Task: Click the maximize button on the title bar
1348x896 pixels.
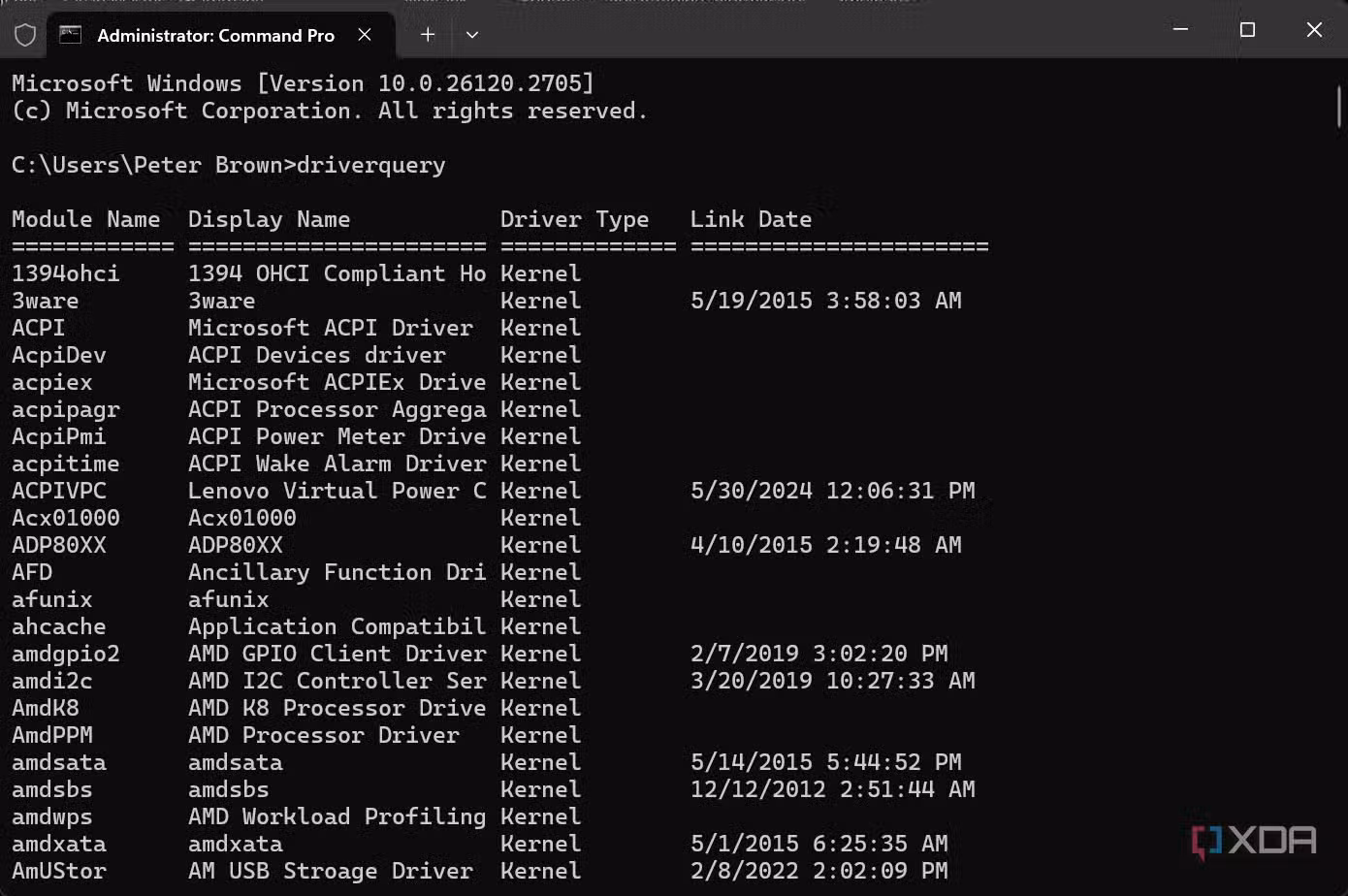Action: coord(1247,30)
